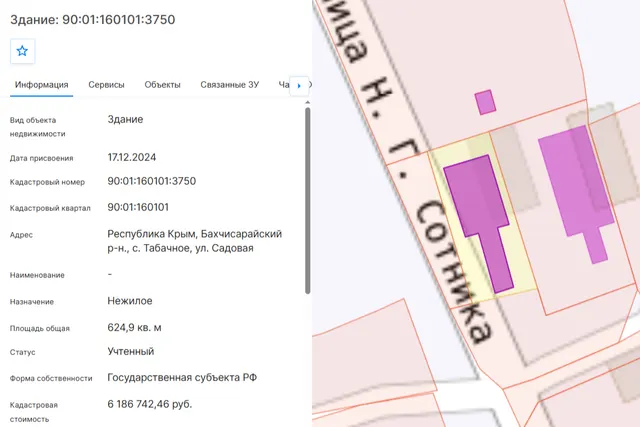
Task: Click the Кадастровый номер label
Action: click(47, 182)
